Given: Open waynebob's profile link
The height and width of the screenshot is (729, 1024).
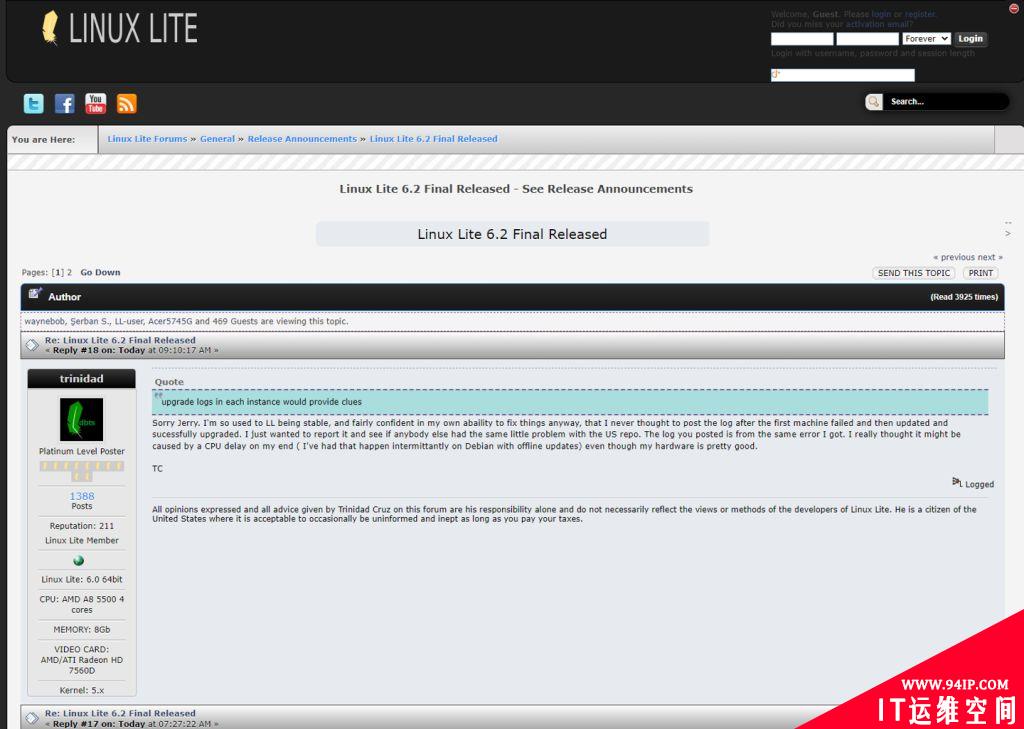Looking at the screenshot, I should point(45,321).
